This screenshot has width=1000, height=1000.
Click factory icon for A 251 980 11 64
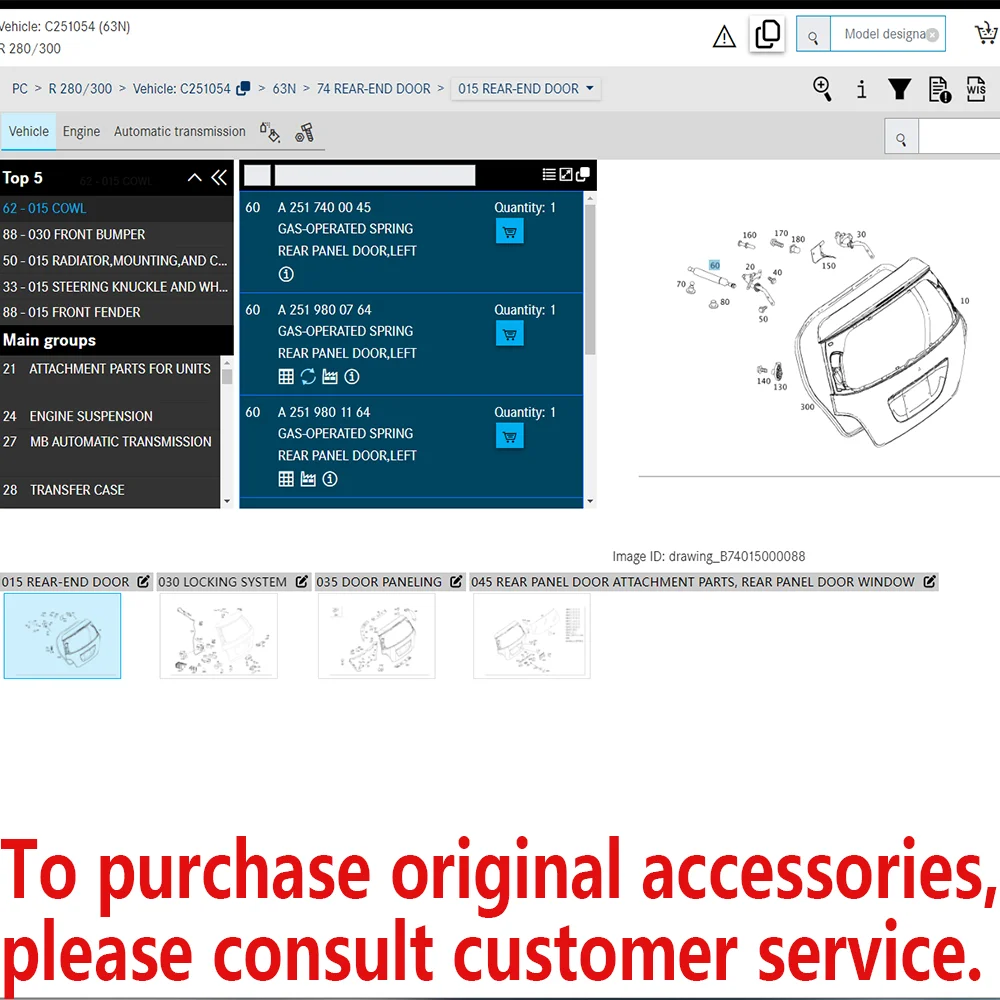308,479
